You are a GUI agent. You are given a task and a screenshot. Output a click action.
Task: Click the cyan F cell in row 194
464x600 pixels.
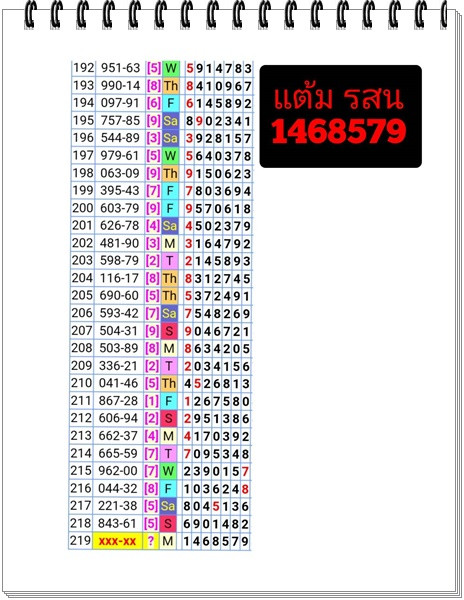[x=171, y=103]
